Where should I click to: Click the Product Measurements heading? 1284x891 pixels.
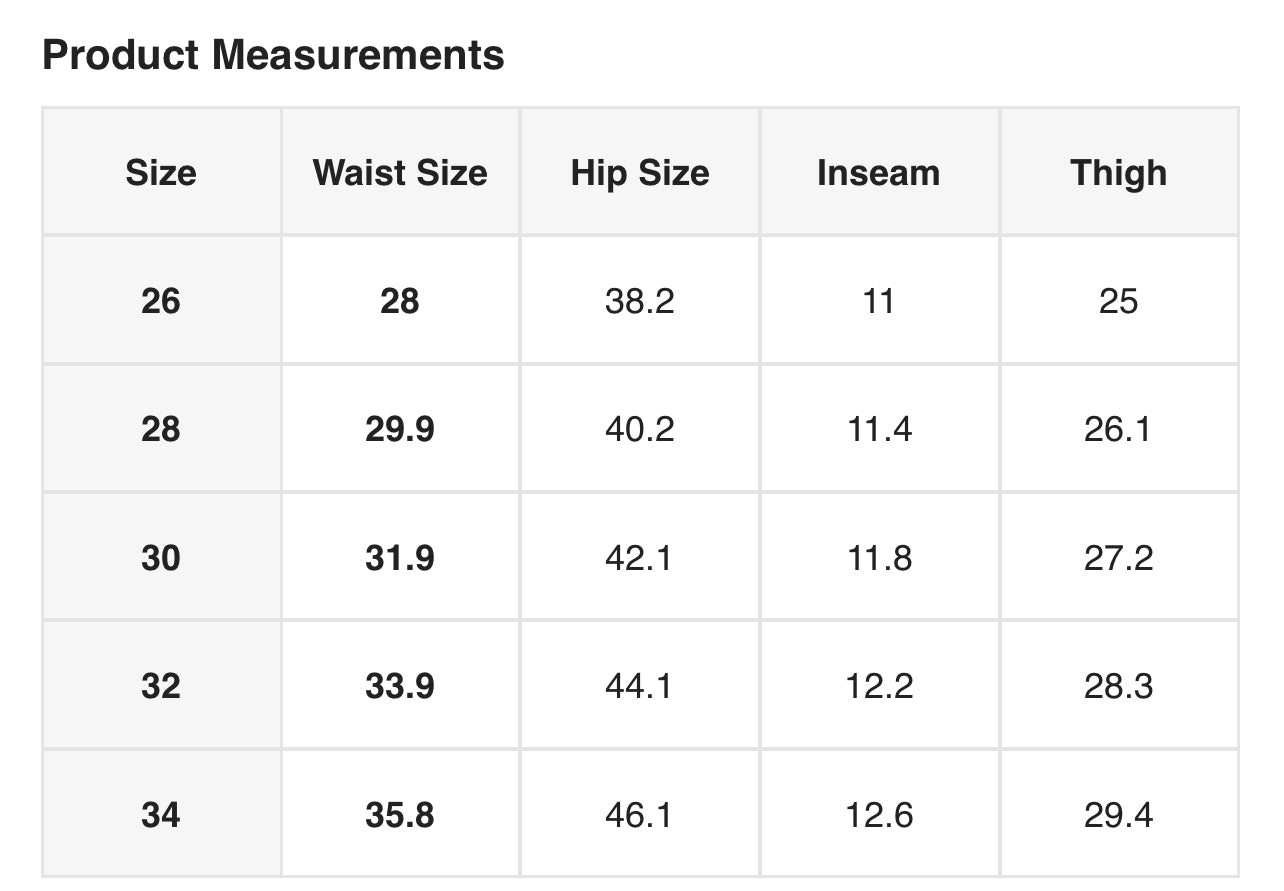pos(273,55)
